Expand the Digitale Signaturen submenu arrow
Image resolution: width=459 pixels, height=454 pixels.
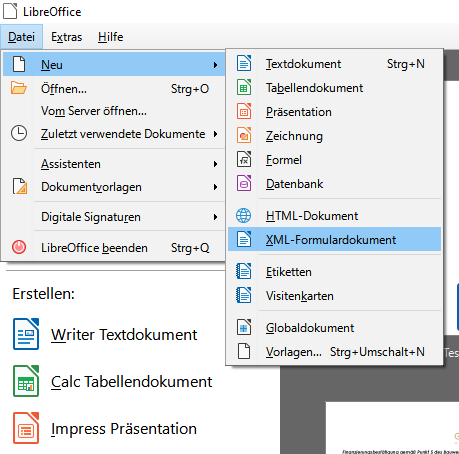[215, 217]
